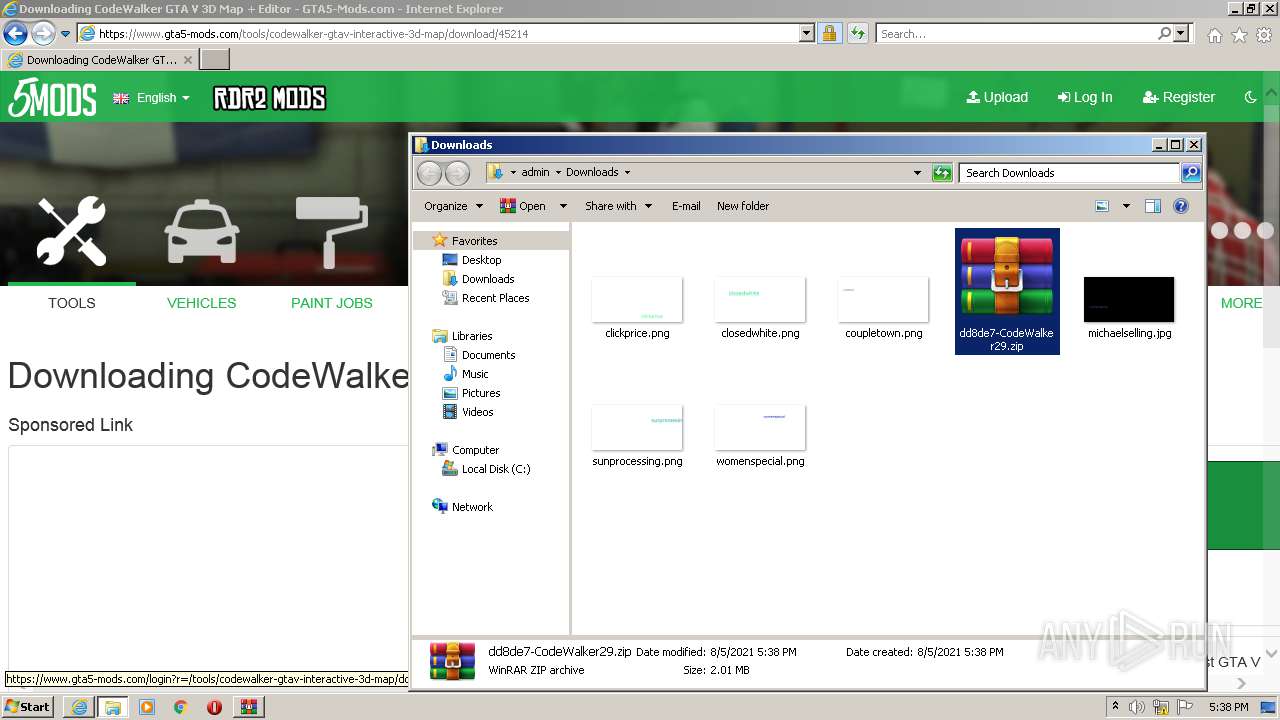Open the English language dropdown

[152, 98]
